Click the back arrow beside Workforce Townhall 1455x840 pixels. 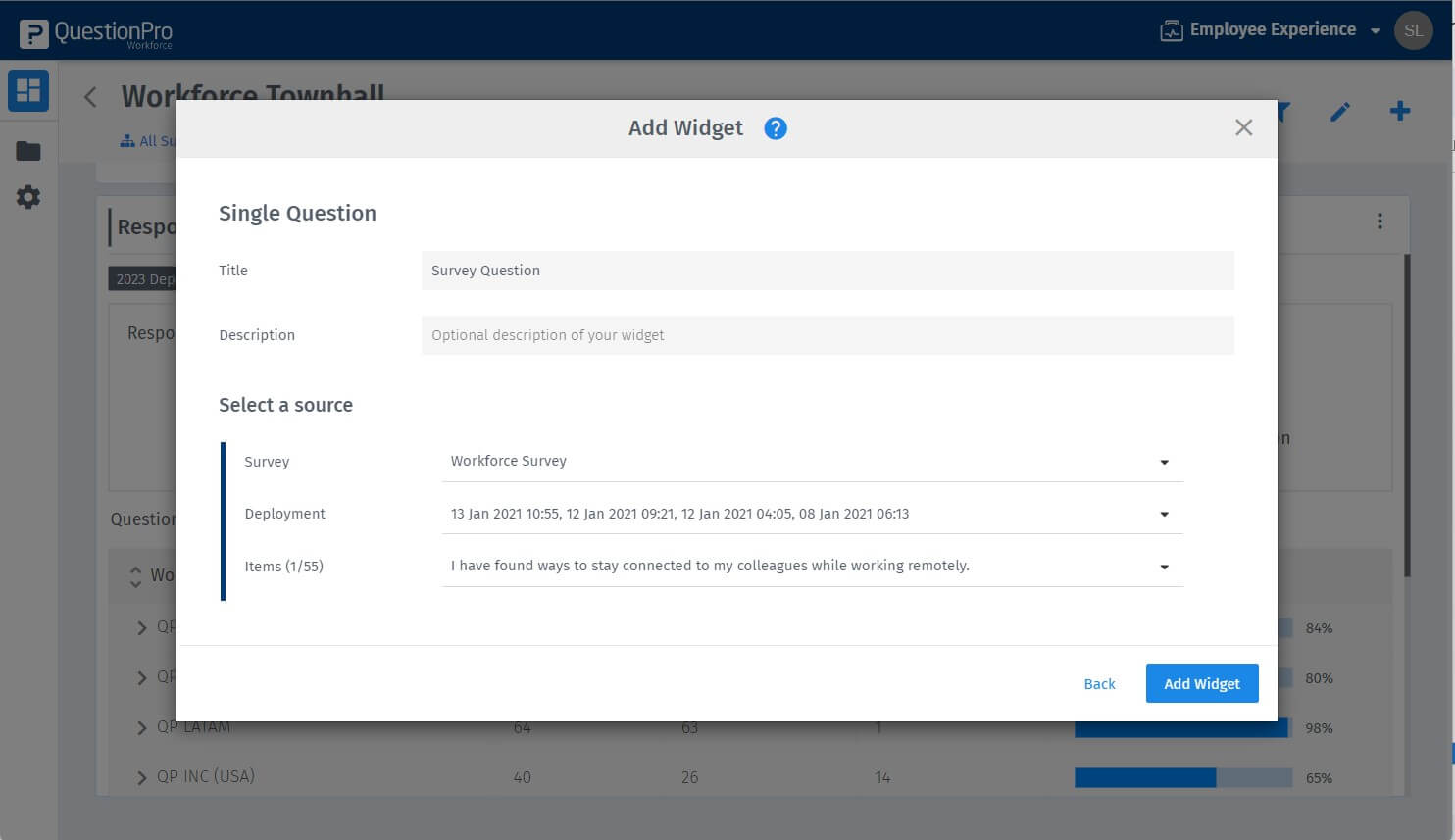[90, 97]
